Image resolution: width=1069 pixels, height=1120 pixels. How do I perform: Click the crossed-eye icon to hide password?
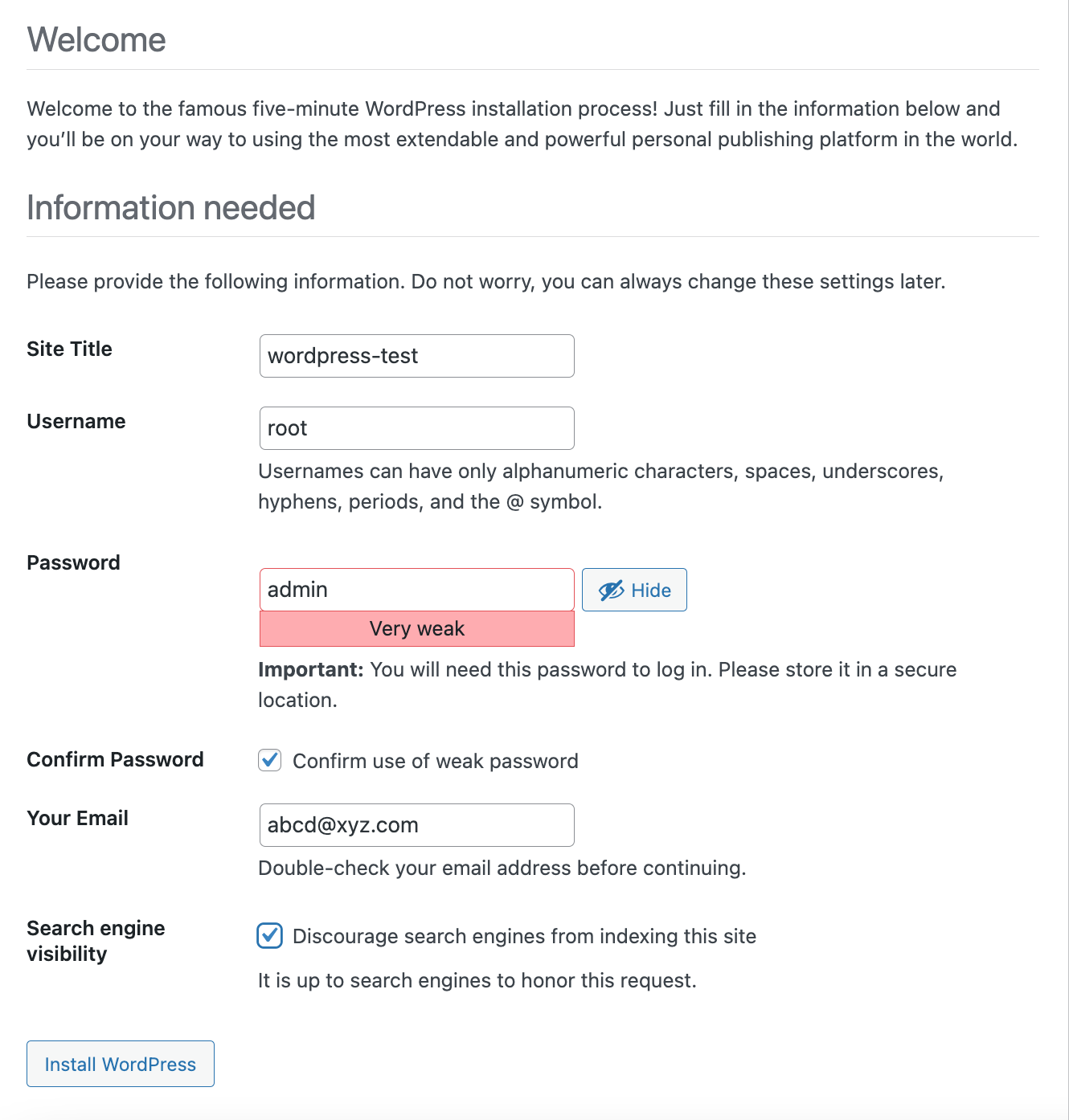click(611, 591)
